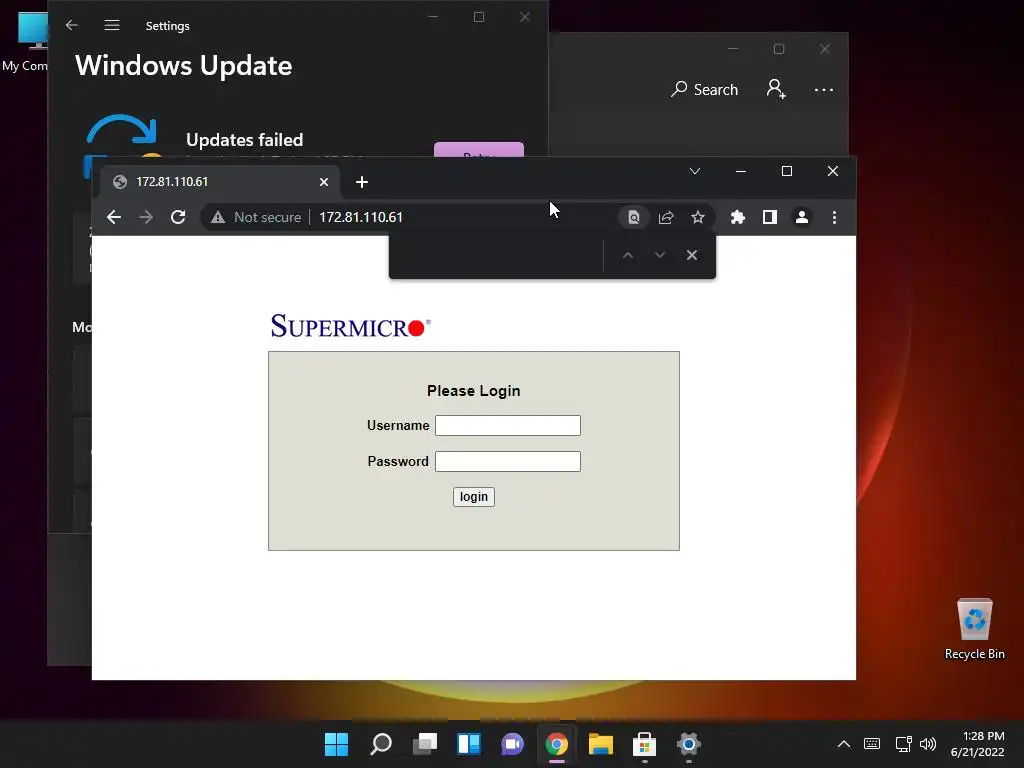
Task: Click the find-in-page text field
Action: 498,255
